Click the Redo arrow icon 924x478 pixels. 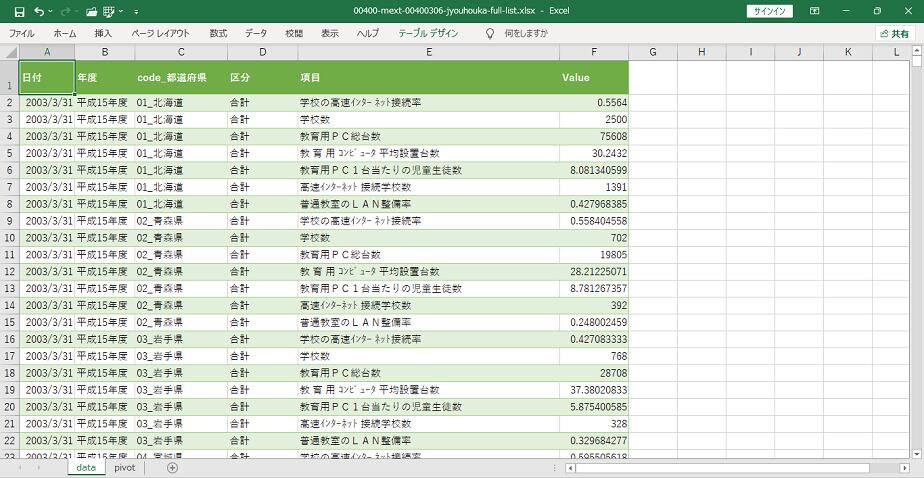tap(67, 11)
